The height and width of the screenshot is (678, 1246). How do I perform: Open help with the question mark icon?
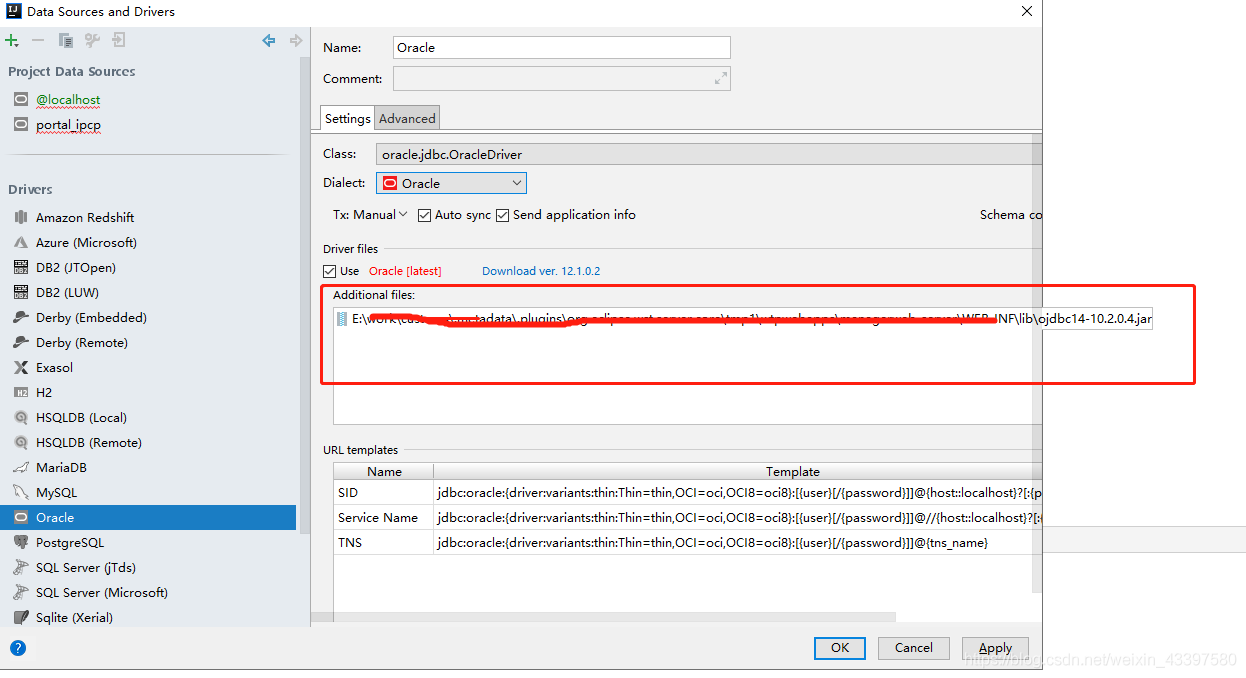18,648
